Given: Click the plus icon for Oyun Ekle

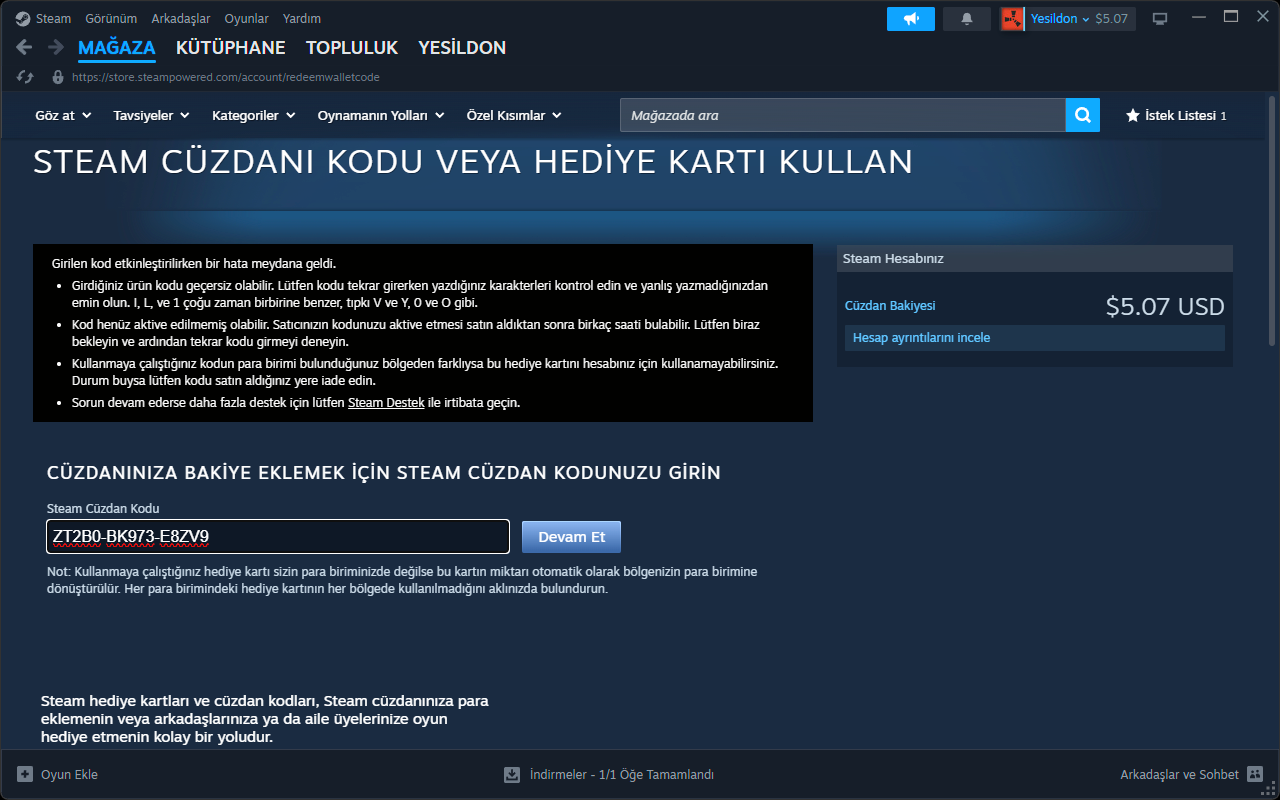Looking at the screenshot, I should [x=25, y=774].
